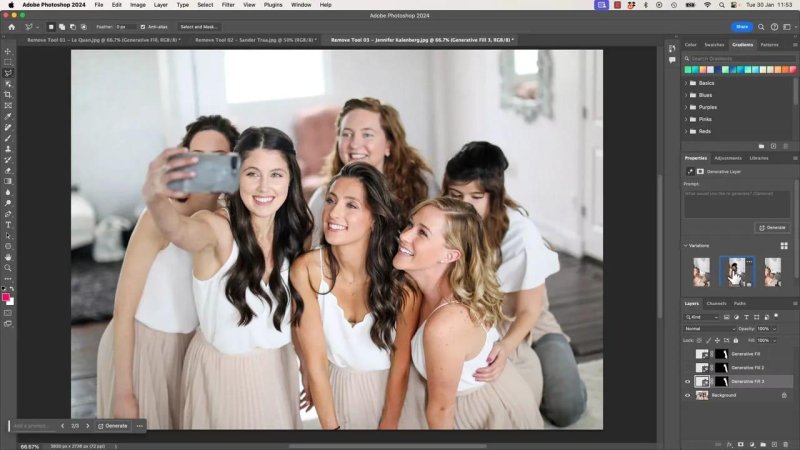Click the add layer mask icon
The width and height of the screenshot is (800, 450).
pos(741,445)
